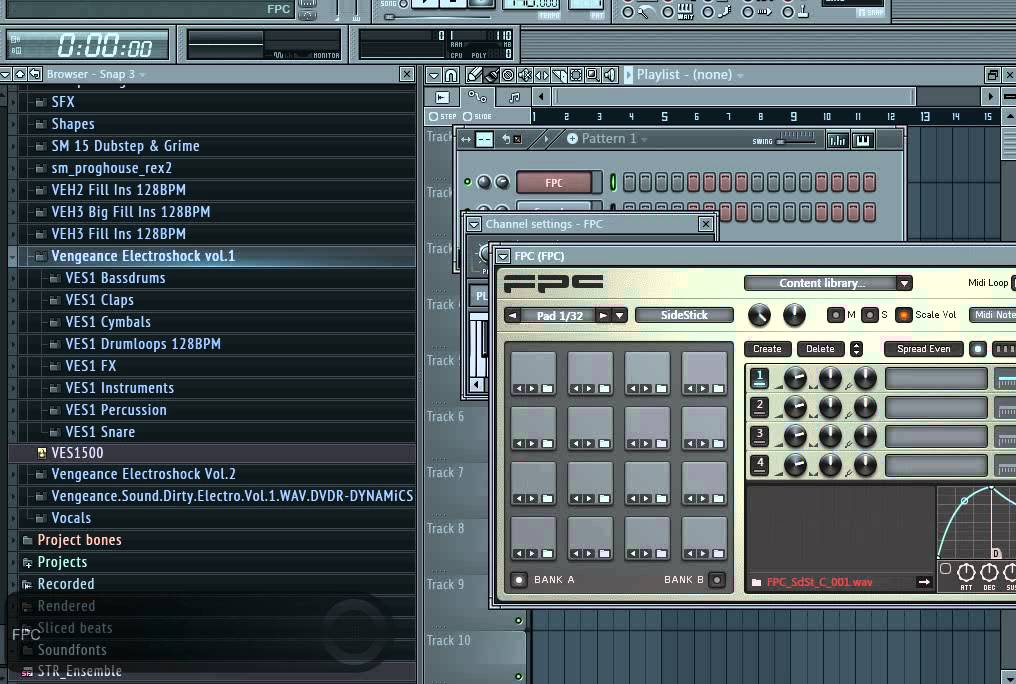Open the Browser - Snap 3 dropdown
Screen dimensions: 1016x684
[142, 75]
